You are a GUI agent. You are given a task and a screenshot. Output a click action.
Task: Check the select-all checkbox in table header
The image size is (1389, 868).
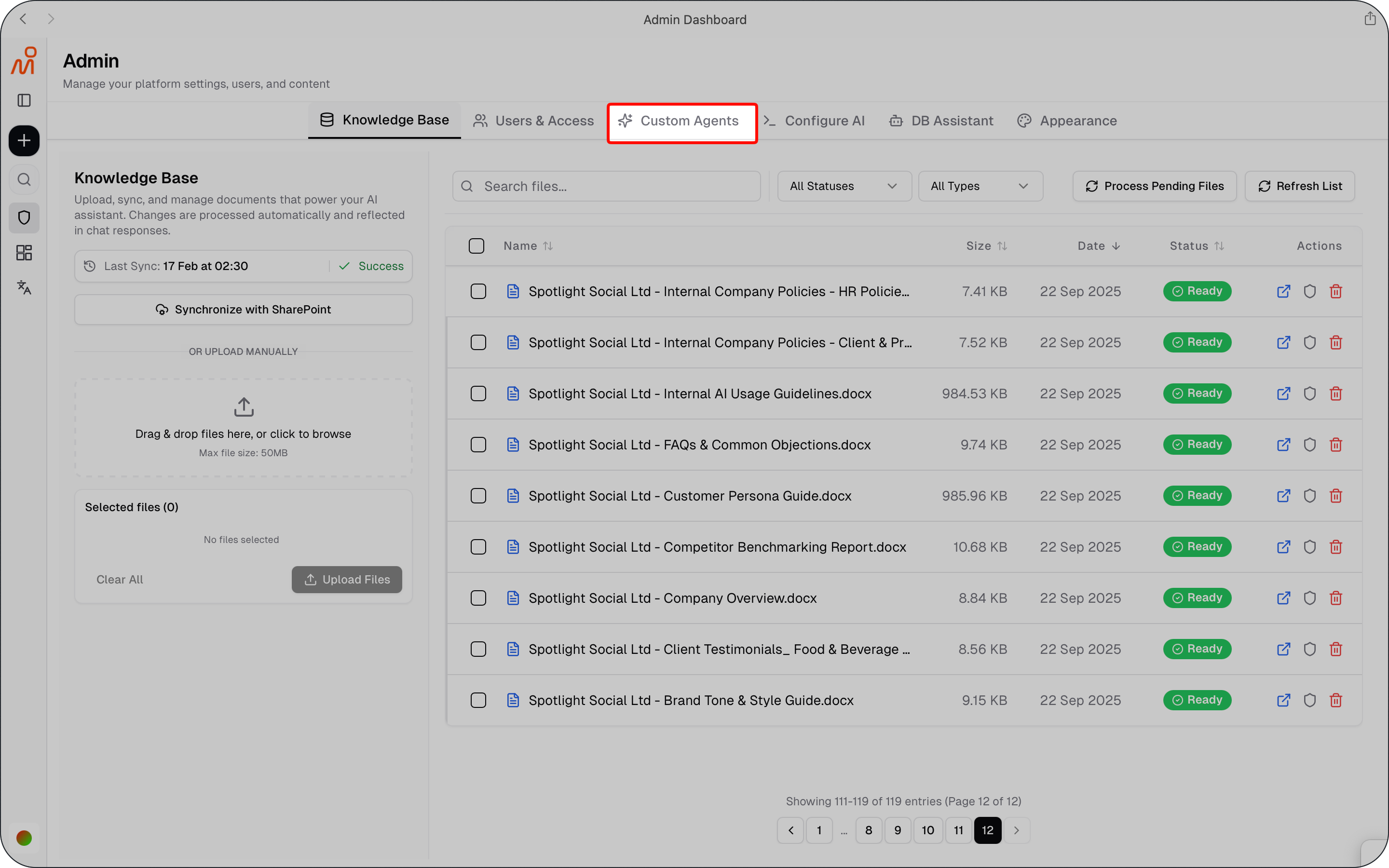click(477, 246)
